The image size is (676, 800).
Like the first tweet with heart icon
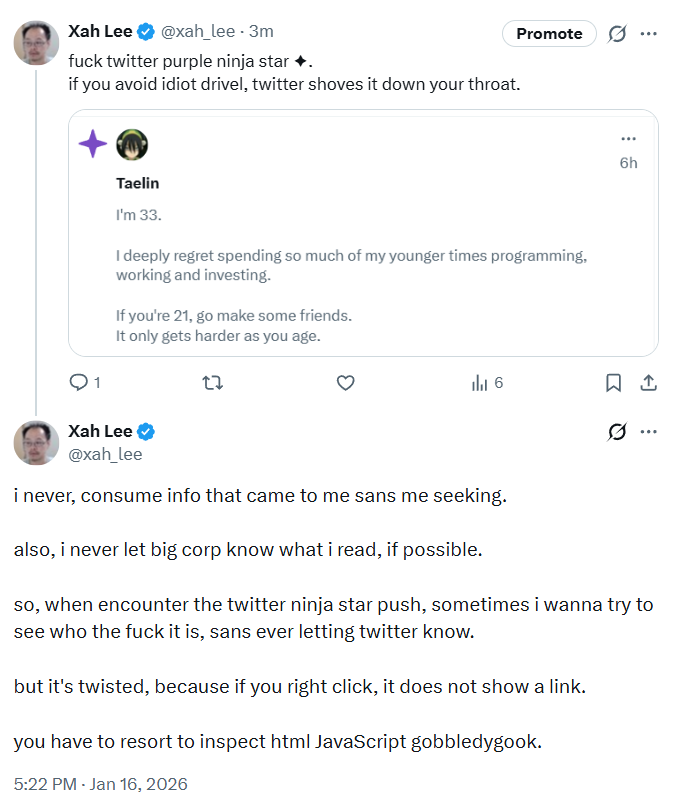click(346, 382)
